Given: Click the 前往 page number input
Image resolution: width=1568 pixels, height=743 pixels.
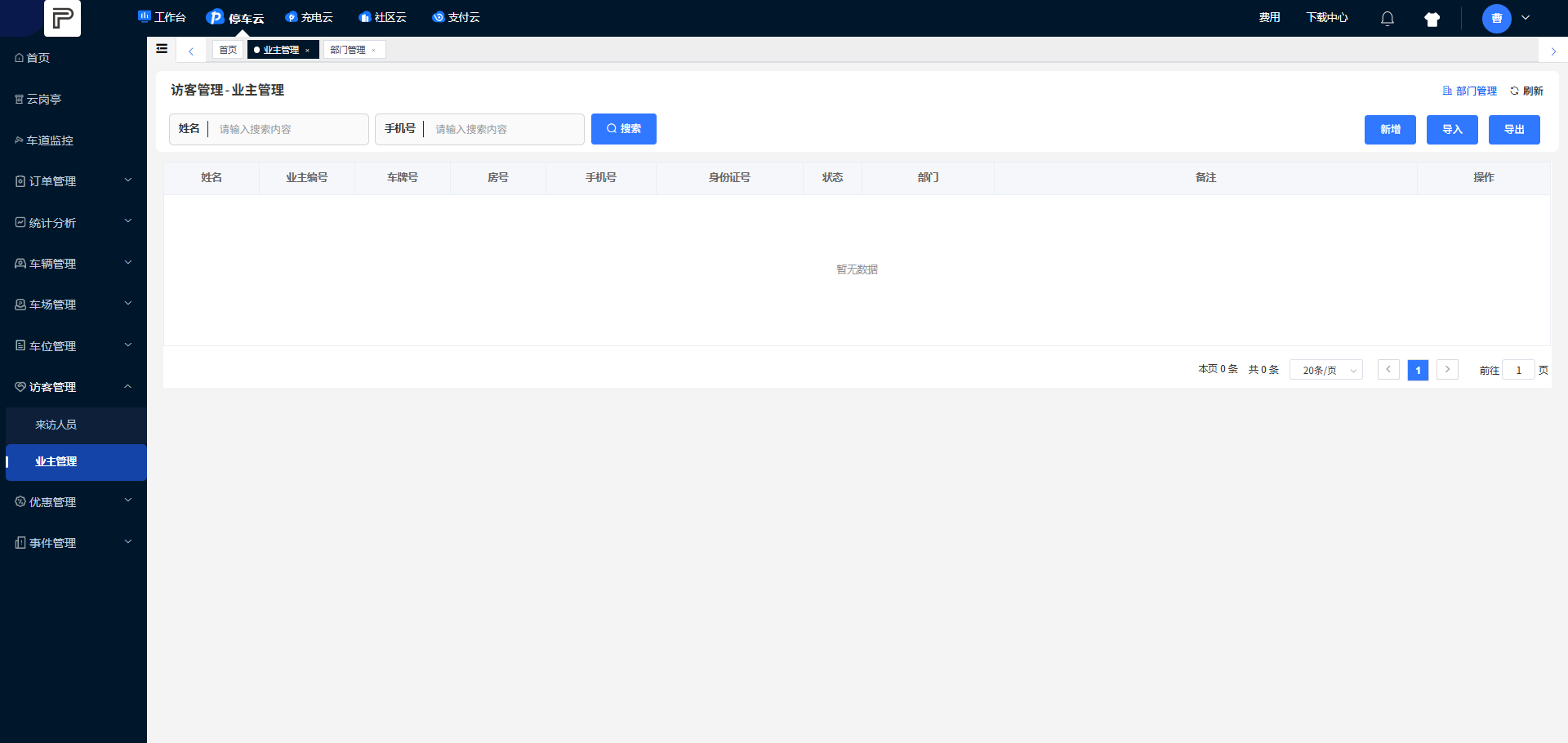Looking at the screenshot, I should [1518, 370].
